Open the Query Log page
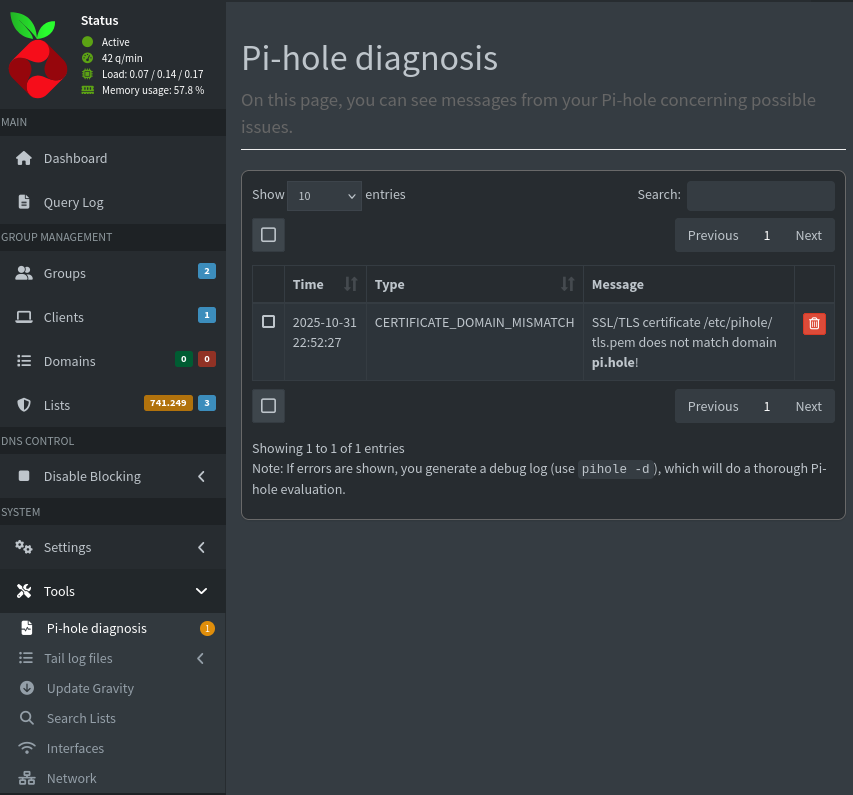The width and height of the screenshot is (853, 795). click(x=73, y=202)
